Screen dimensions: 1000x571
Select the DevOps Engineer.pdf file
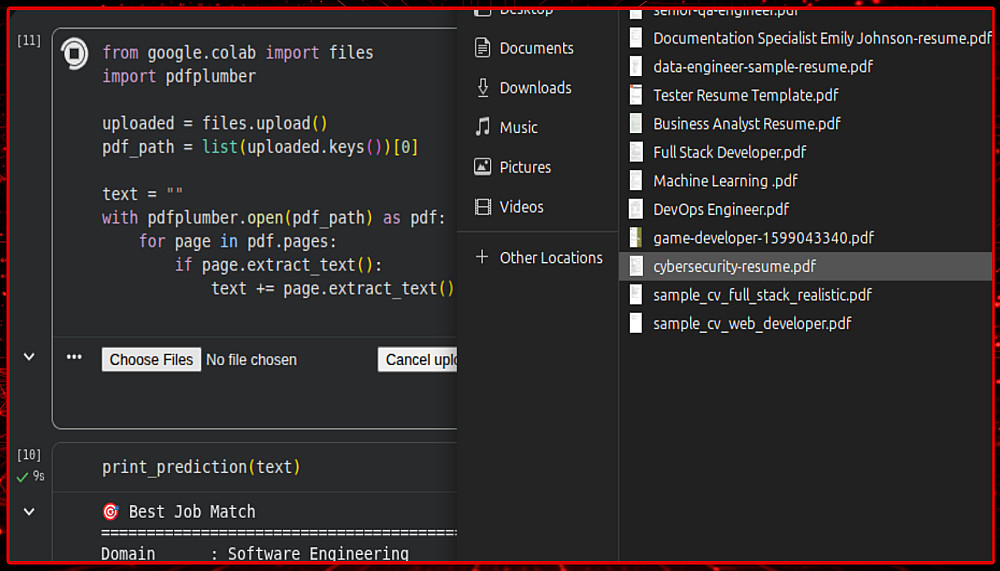point(721,210)
